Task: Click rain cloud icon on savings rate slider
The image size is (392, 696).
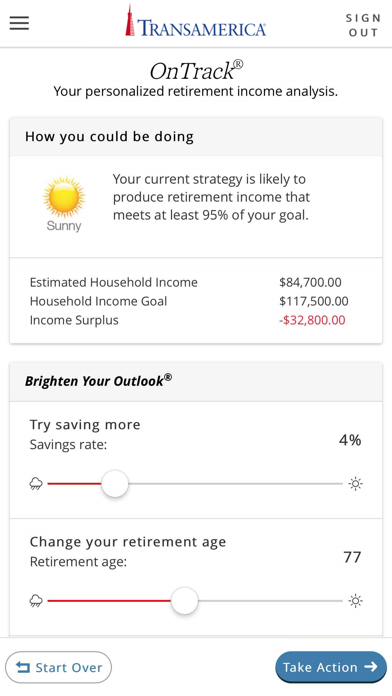Action: tap(36, 483)
